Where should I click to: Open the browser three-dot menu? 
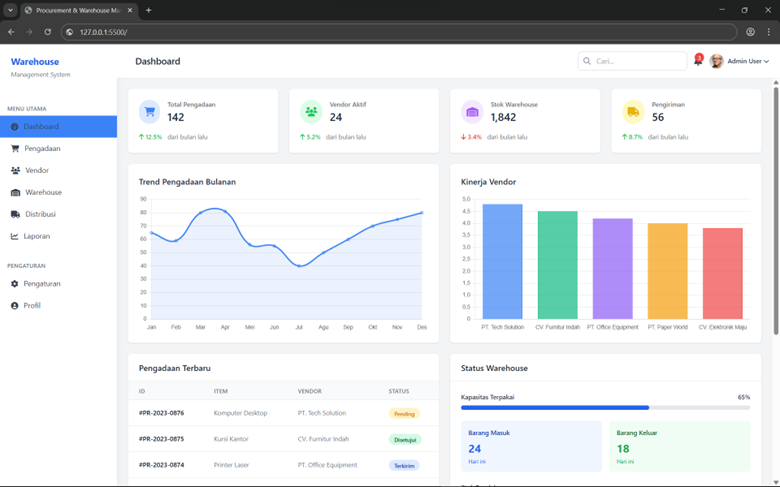click(768, 32)
